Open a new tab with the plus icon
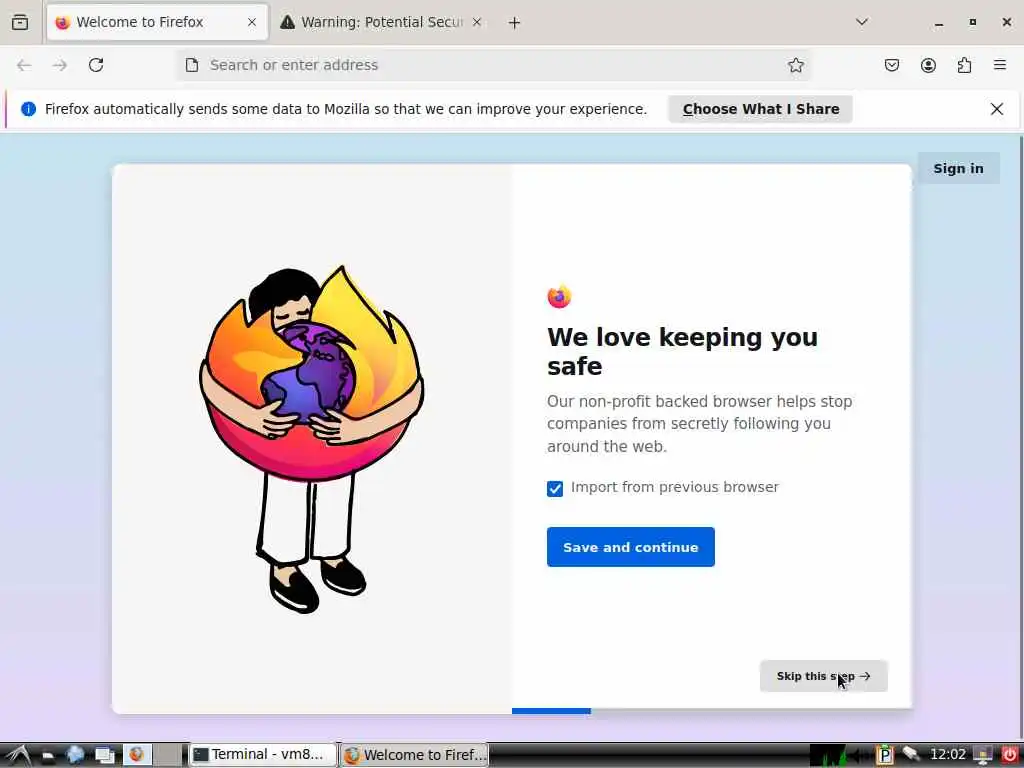 click(515, 23)
